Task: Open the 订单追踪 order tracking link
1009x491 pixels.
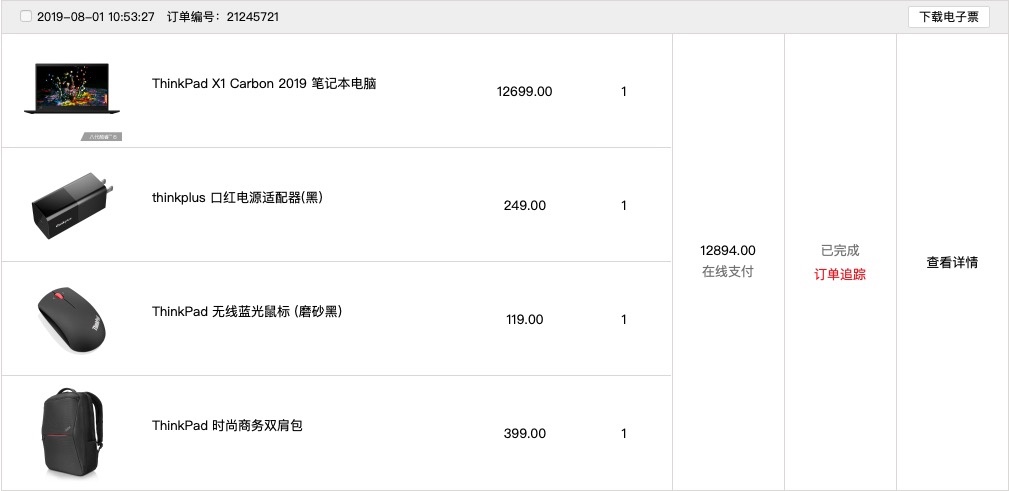Action: 840,275
